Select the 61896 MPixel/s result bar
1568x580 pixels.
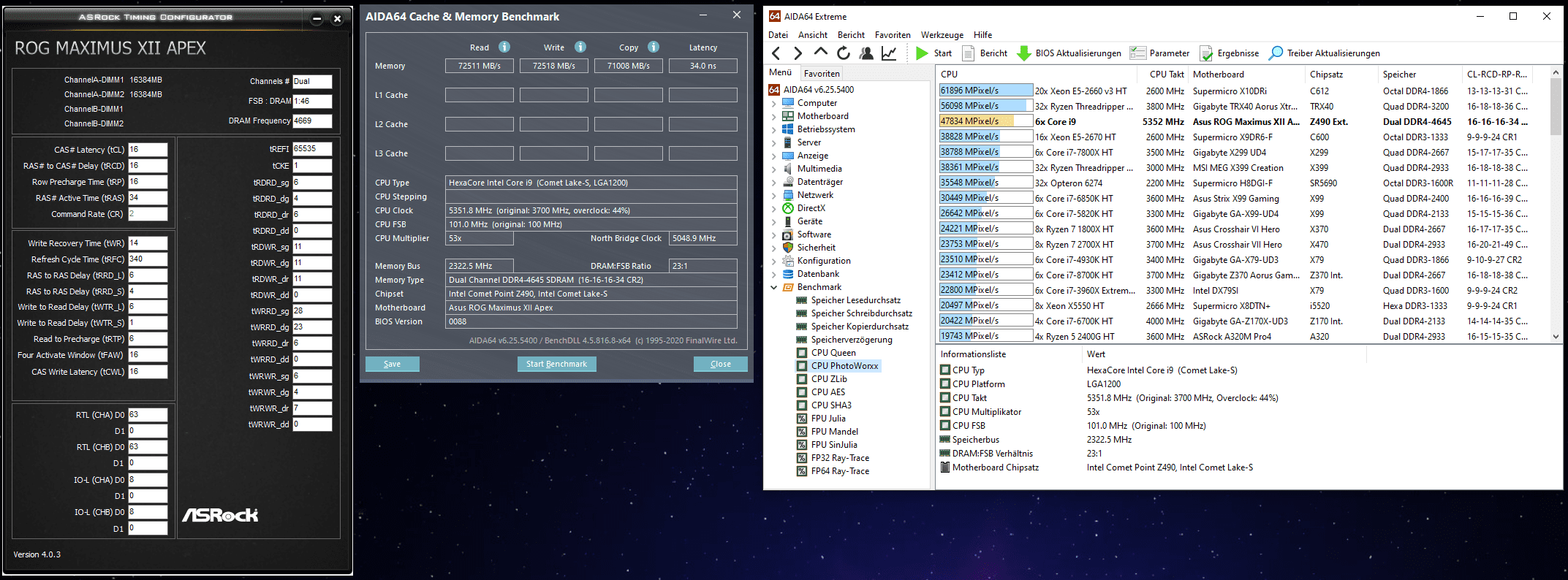coord(985,91)
